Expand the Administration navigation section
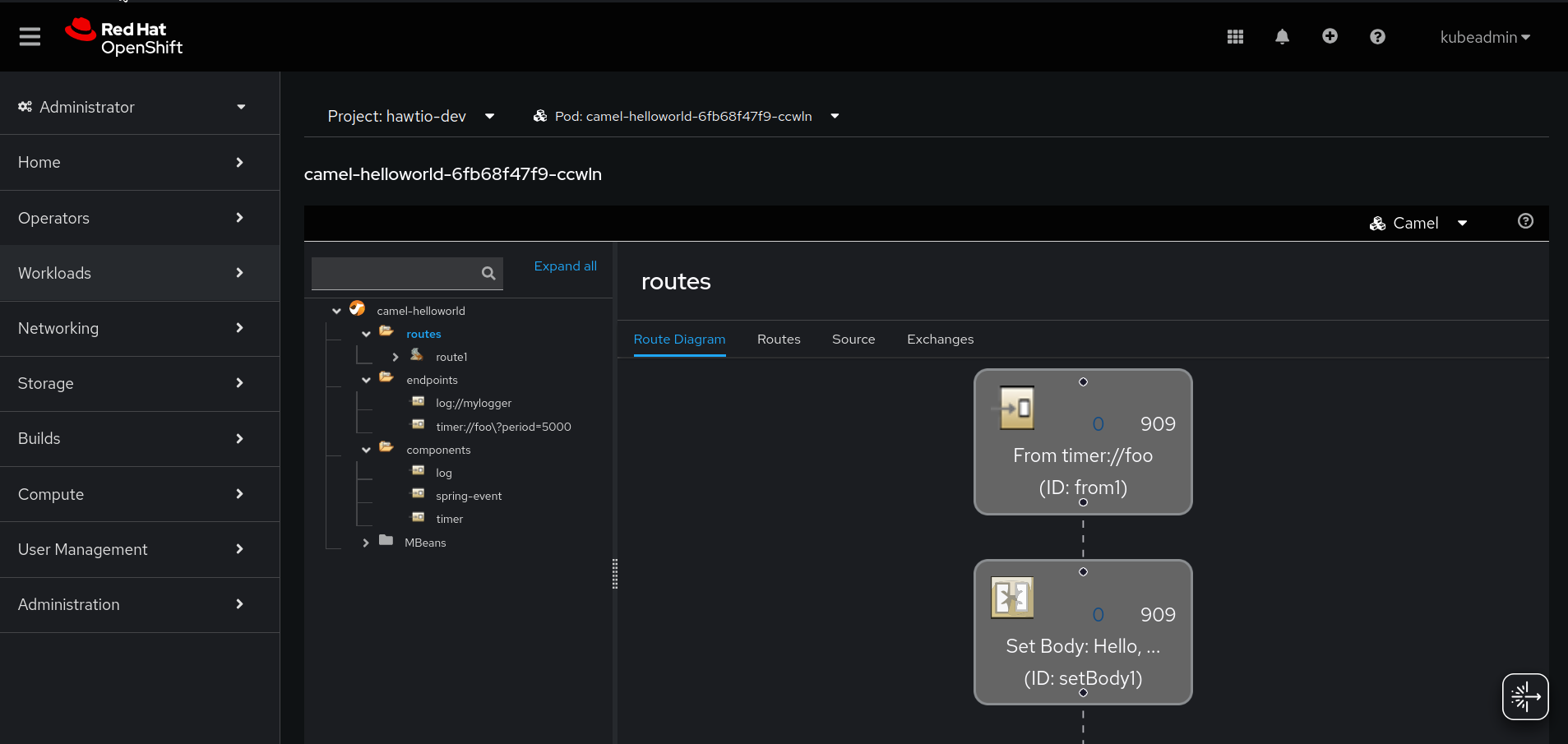The height and width of the screenshot is (744, 1568). tap(140, 604)
